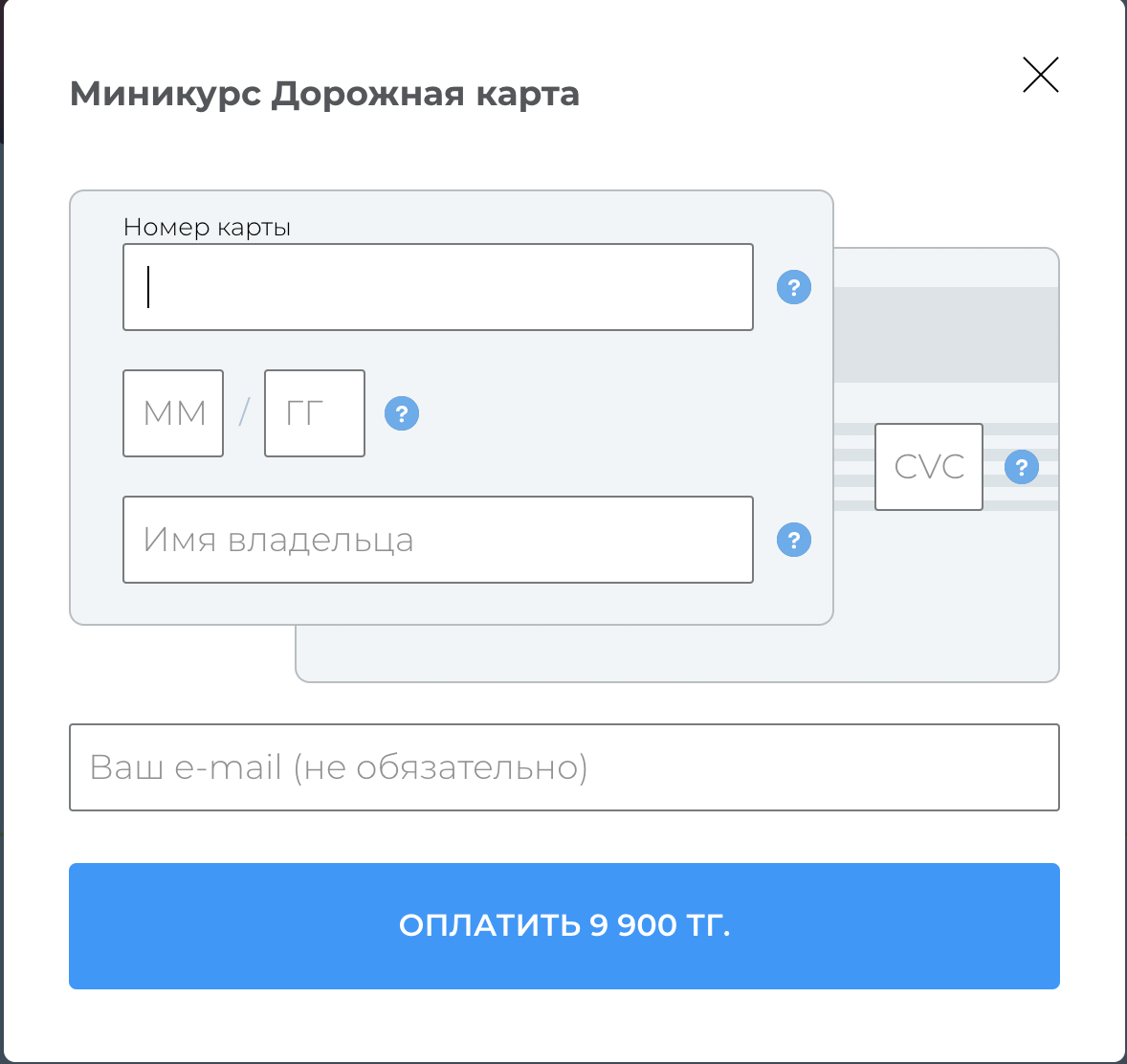Screen dimensions: 1127x1064
Task: Click the help icon beside card number
Action: (794, 287)
